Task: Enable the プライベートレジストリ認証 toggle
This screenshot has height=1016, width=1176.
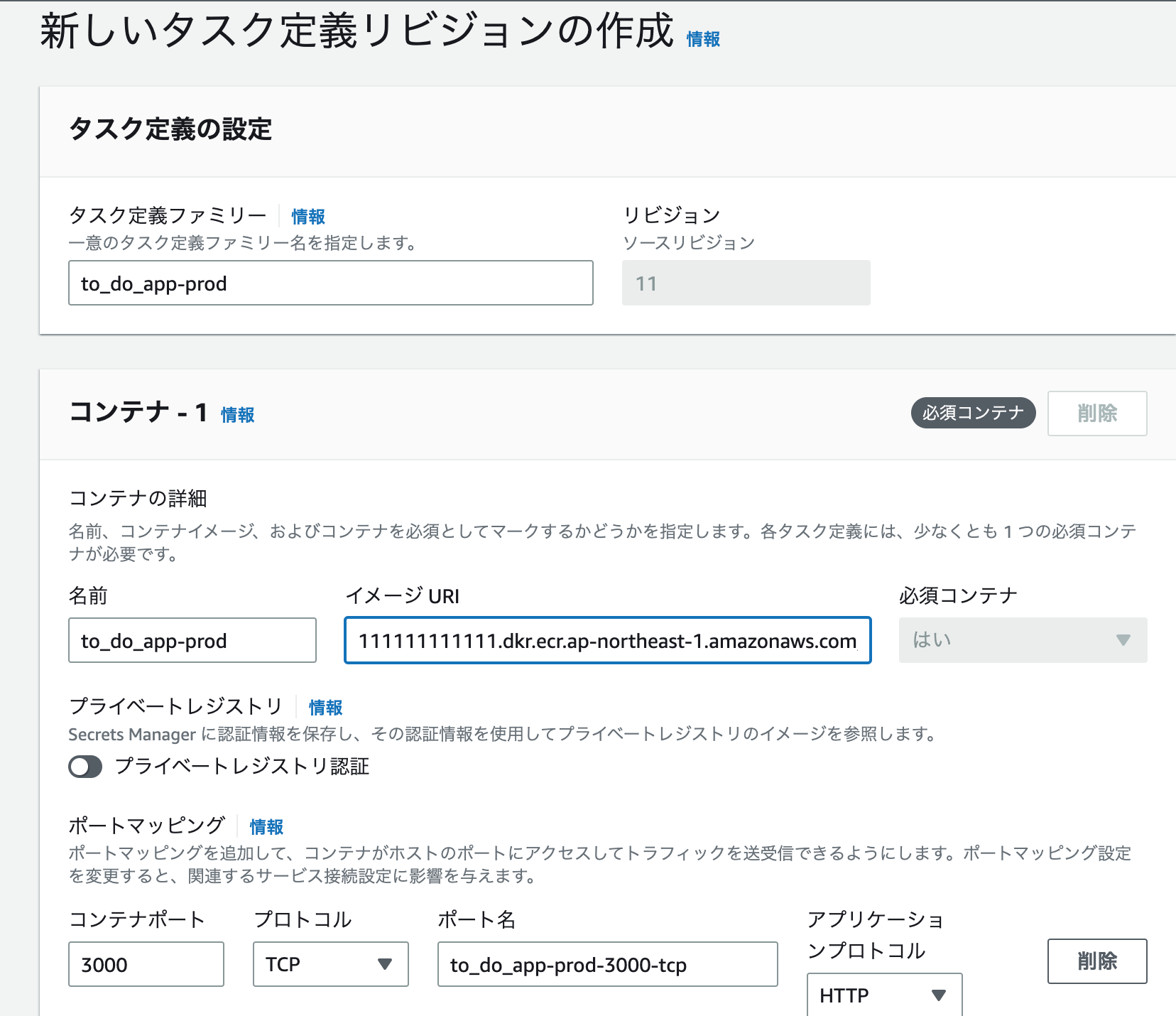Action: 85,767
